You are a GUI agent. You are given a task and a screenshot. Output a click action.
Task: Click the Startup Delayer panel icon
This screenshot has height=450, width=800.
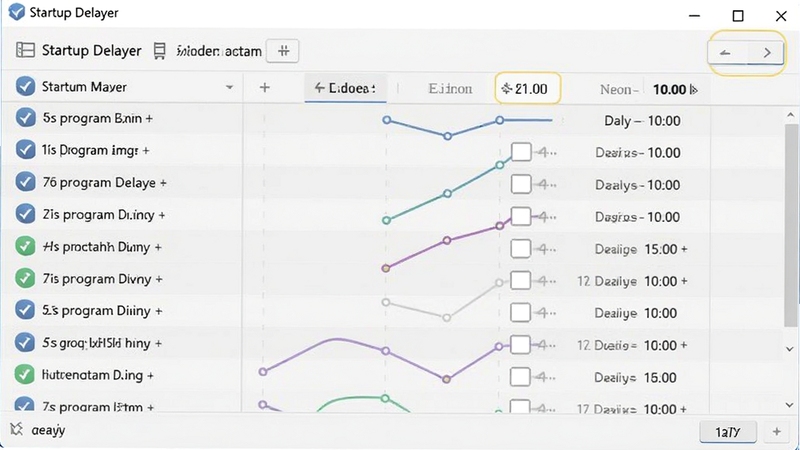pyautogui.click(x=26, y=50)
